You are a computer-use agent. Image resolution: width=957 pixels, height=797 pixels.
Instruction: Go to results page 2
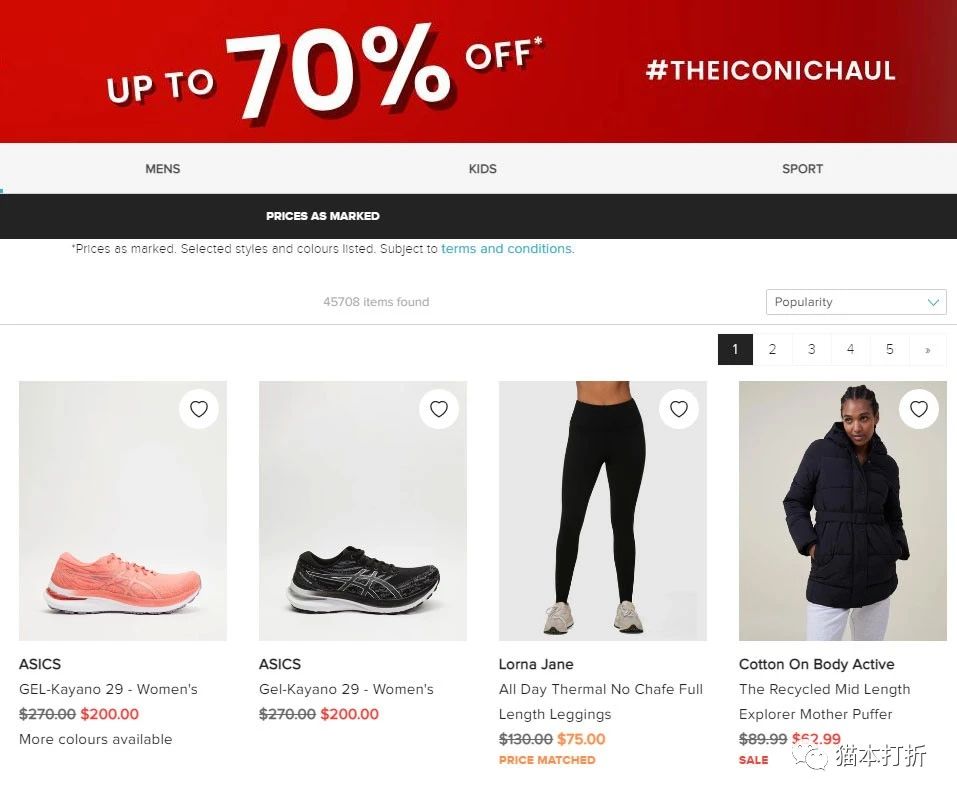tap(772, 350)
